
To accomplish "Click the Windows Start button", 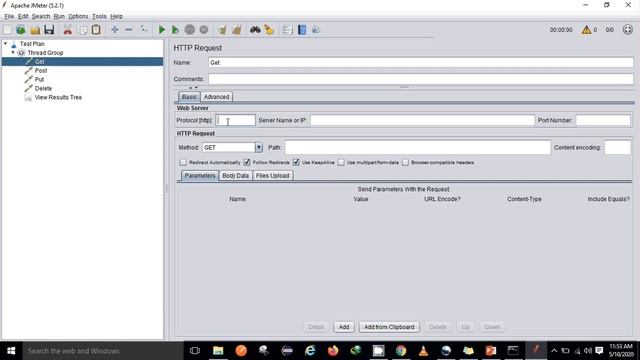I will coord(11,351).
